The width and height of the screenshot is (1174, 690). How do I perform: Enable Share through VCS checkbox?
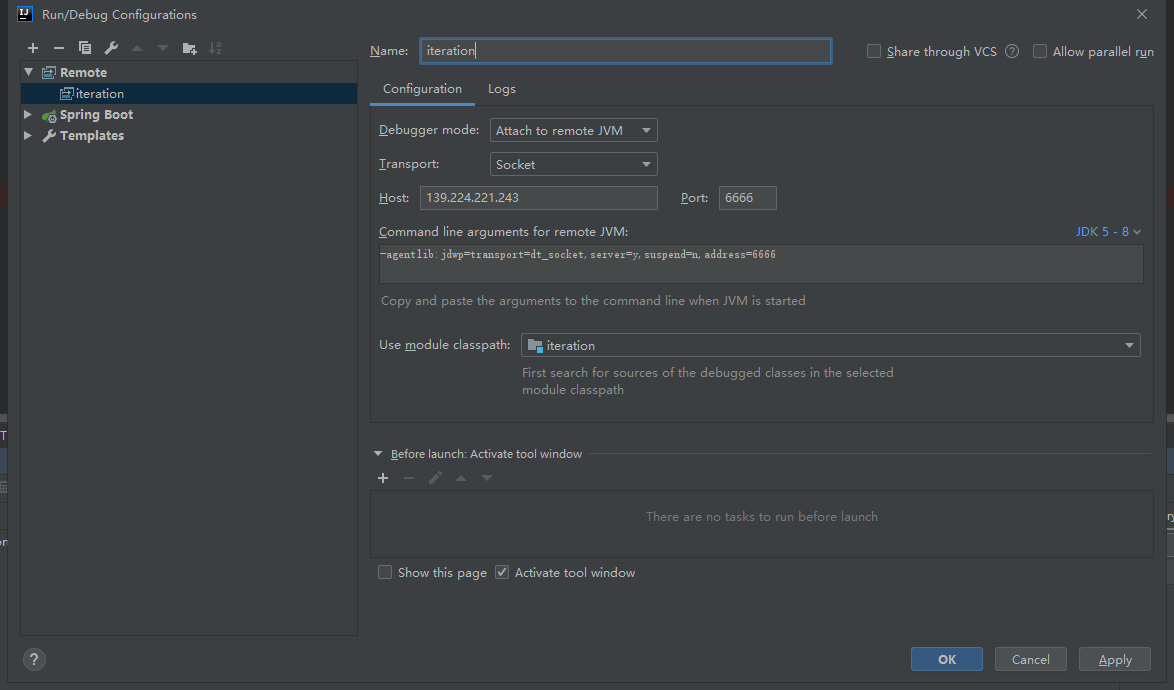point(874,52)
